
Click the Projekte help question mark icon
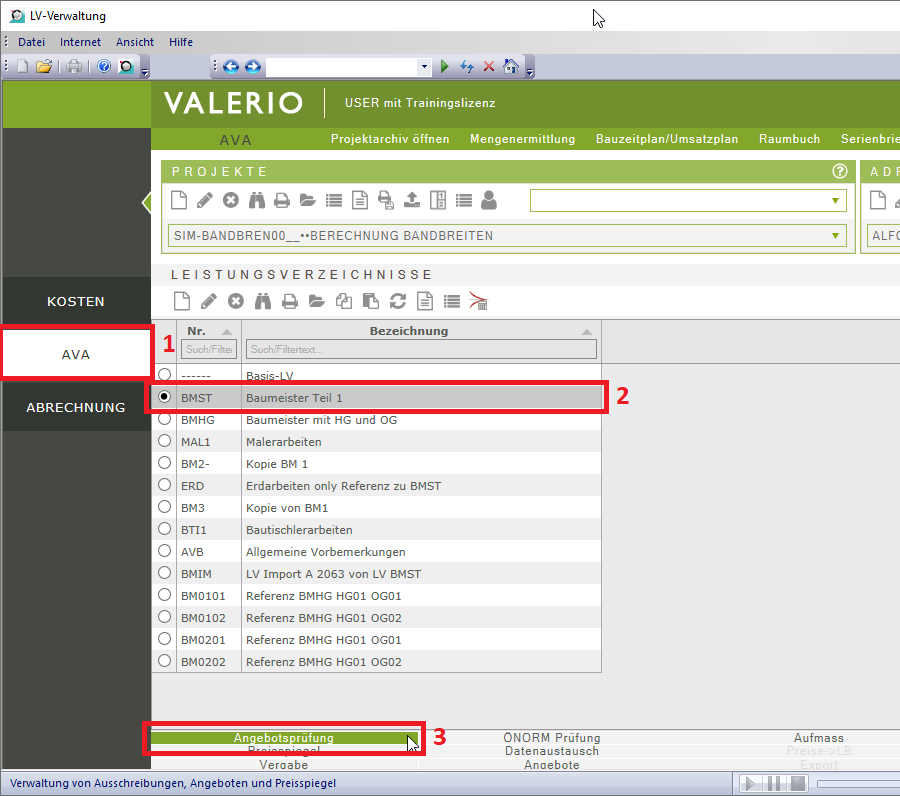[x=839, y=171]
